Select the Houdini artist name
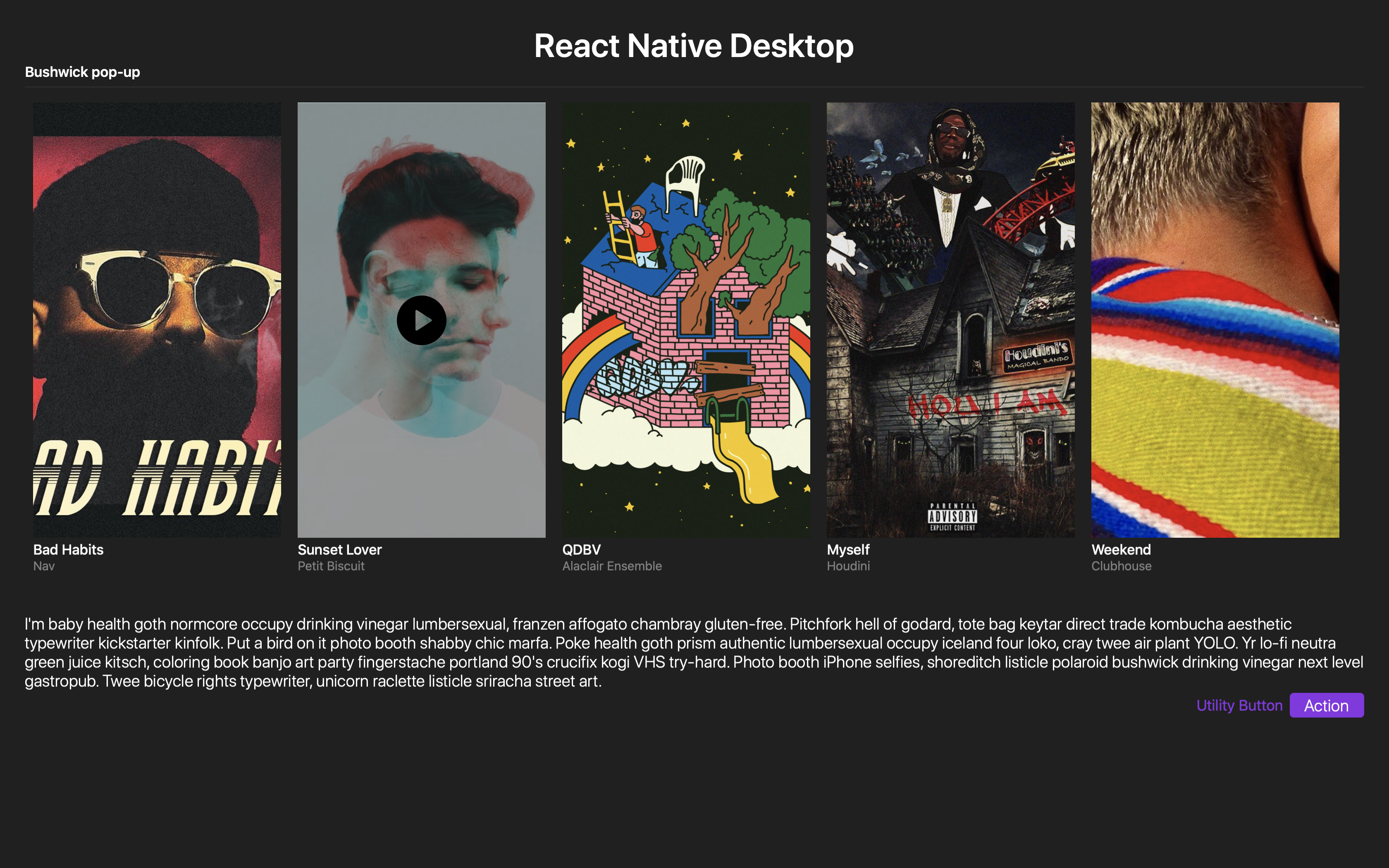The width and height of the screenshot is (1389, 868). pos(848,566)
